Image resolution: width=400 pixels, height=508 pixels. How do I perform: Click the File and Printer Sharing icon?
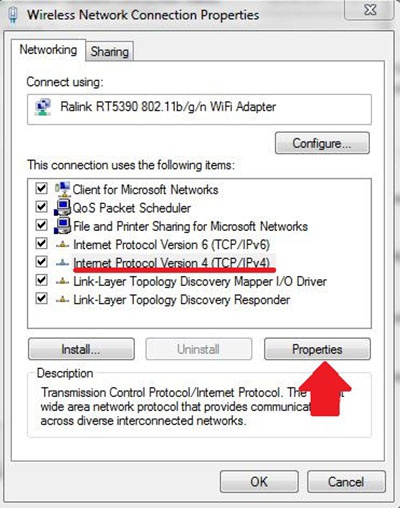[63, 226]
